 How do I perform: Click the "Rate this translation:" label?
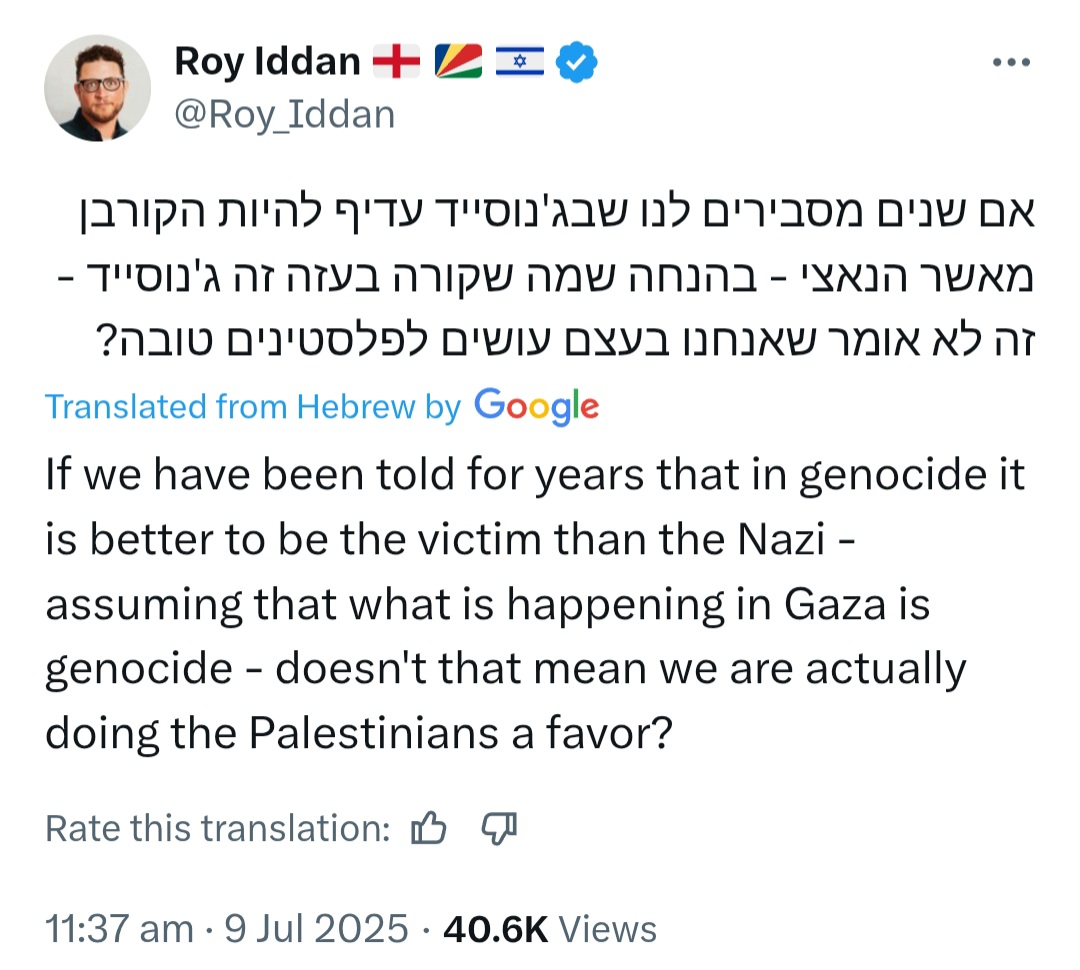217,829
